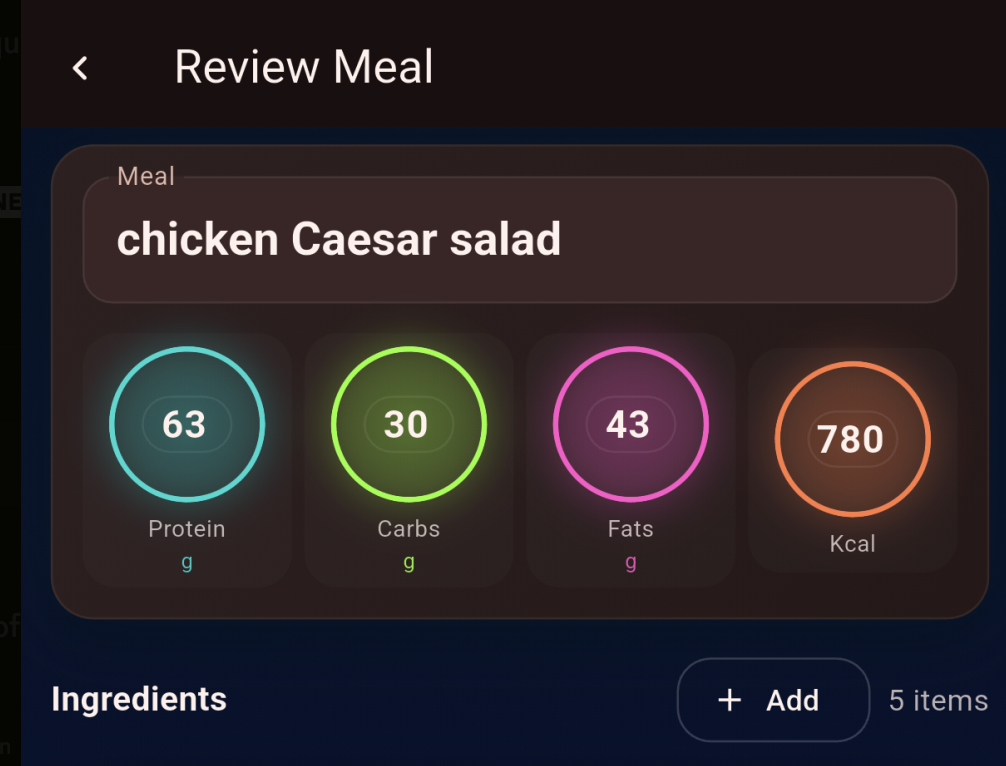
Task: Click the back chevron icon
Action: point(79,66)
